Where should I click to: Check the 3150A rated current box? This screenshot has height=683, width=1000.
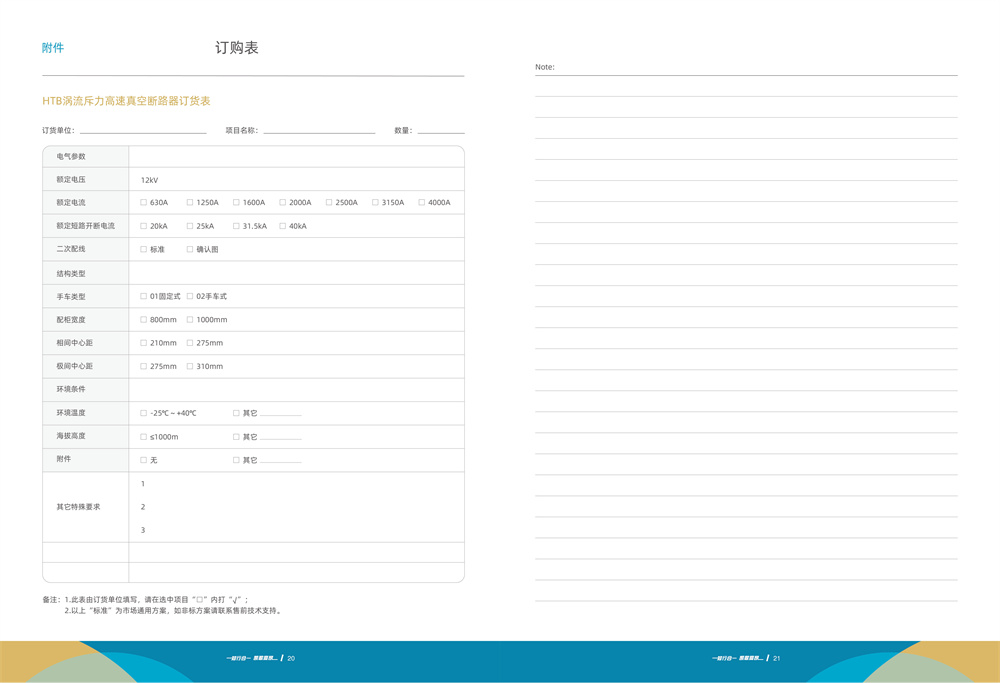coord(376,202)
